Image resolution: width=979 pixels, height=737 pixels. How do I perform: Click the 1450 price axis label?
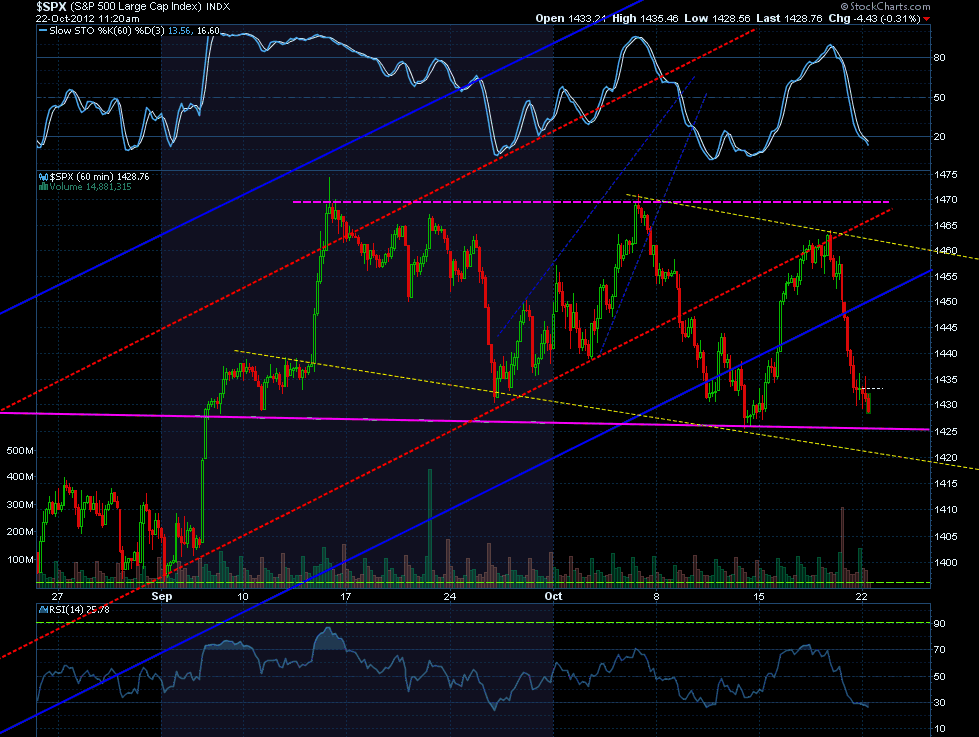tap(946, 302)
